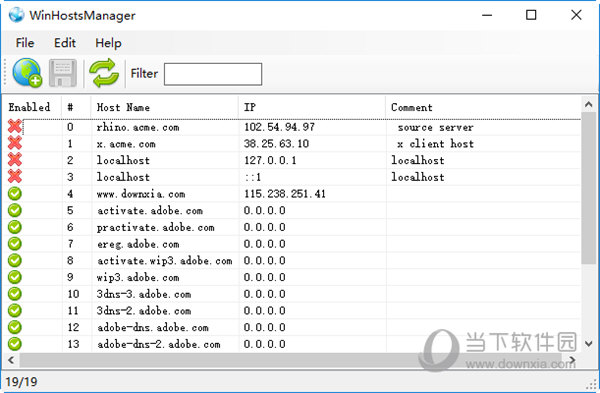The image size is (600, 393).
Task: Select host name rhino.acme.com
Action: (x=138, y=127)
